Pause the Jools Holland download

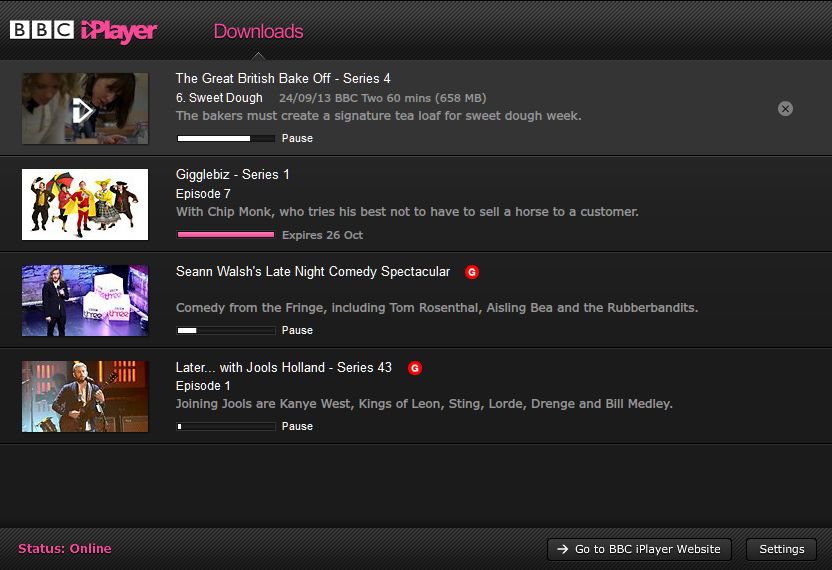pos(297,426)
